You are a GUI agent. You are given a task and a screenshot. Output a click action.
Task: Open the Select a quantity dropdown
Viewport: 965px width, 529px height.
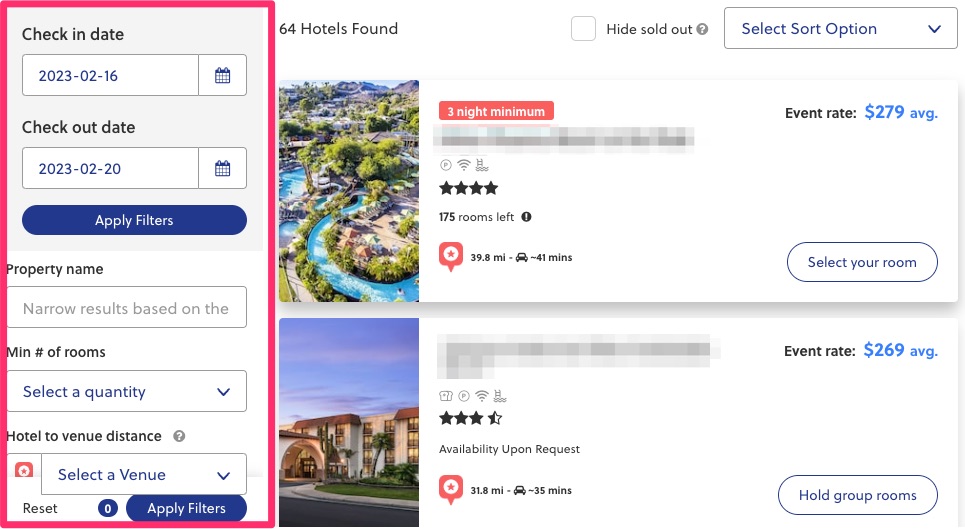[x=127, y=391]
